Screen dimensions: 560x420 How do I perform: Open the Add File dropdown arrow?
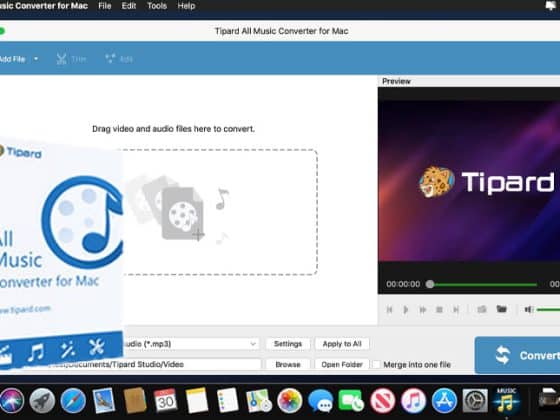point(36,59)
